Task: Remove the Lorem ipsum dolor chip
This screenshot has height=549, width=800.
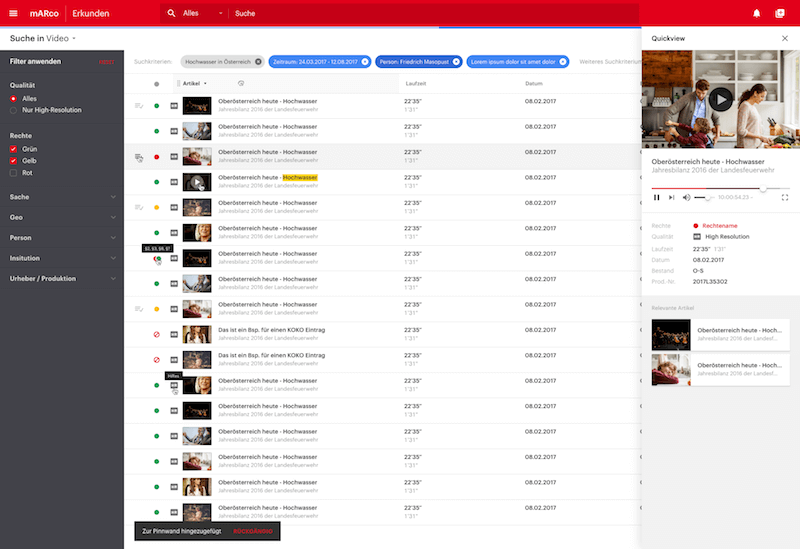Action: pyautogui.click(x=563, y=62)
